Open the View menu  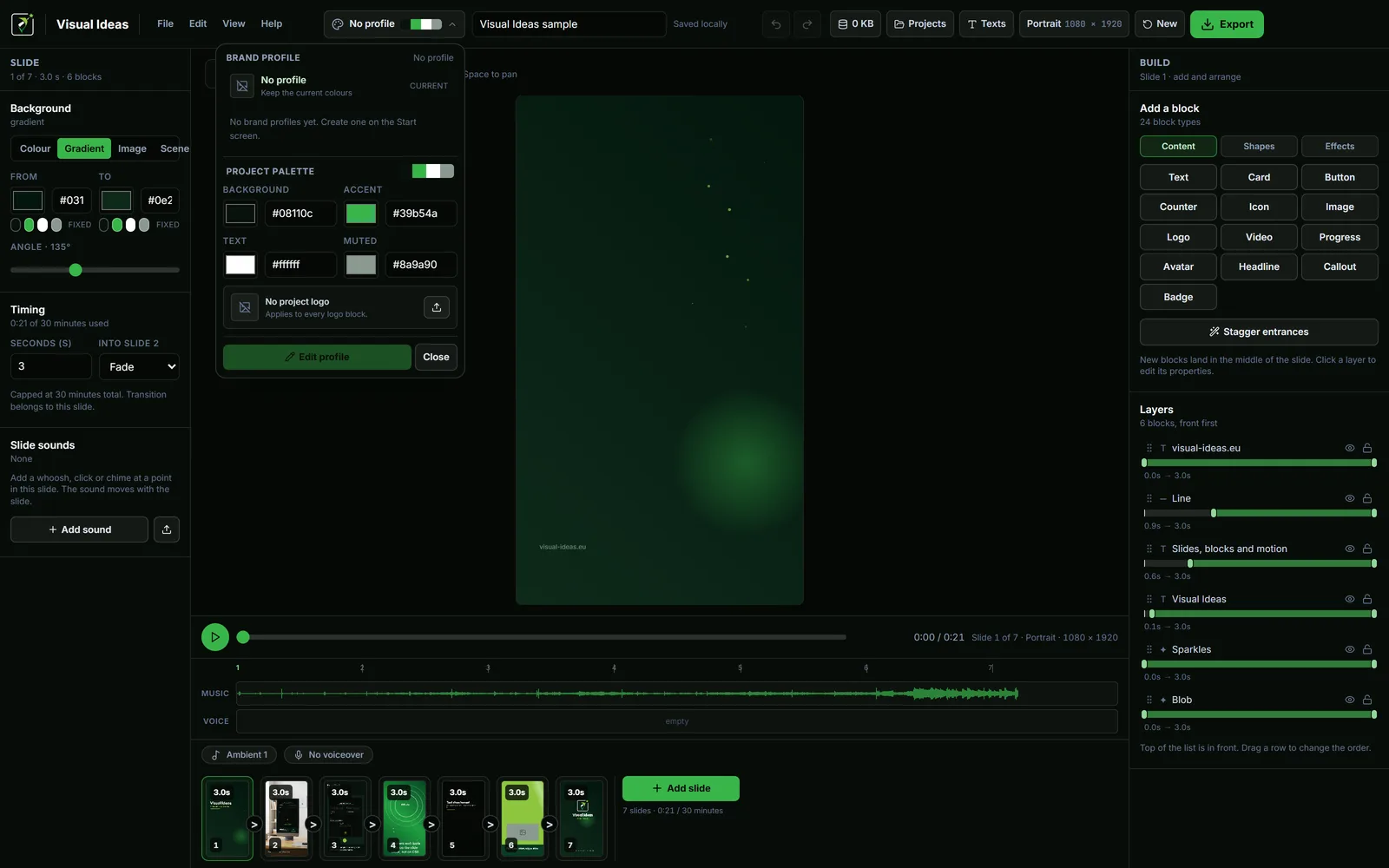tap(234, 24)
